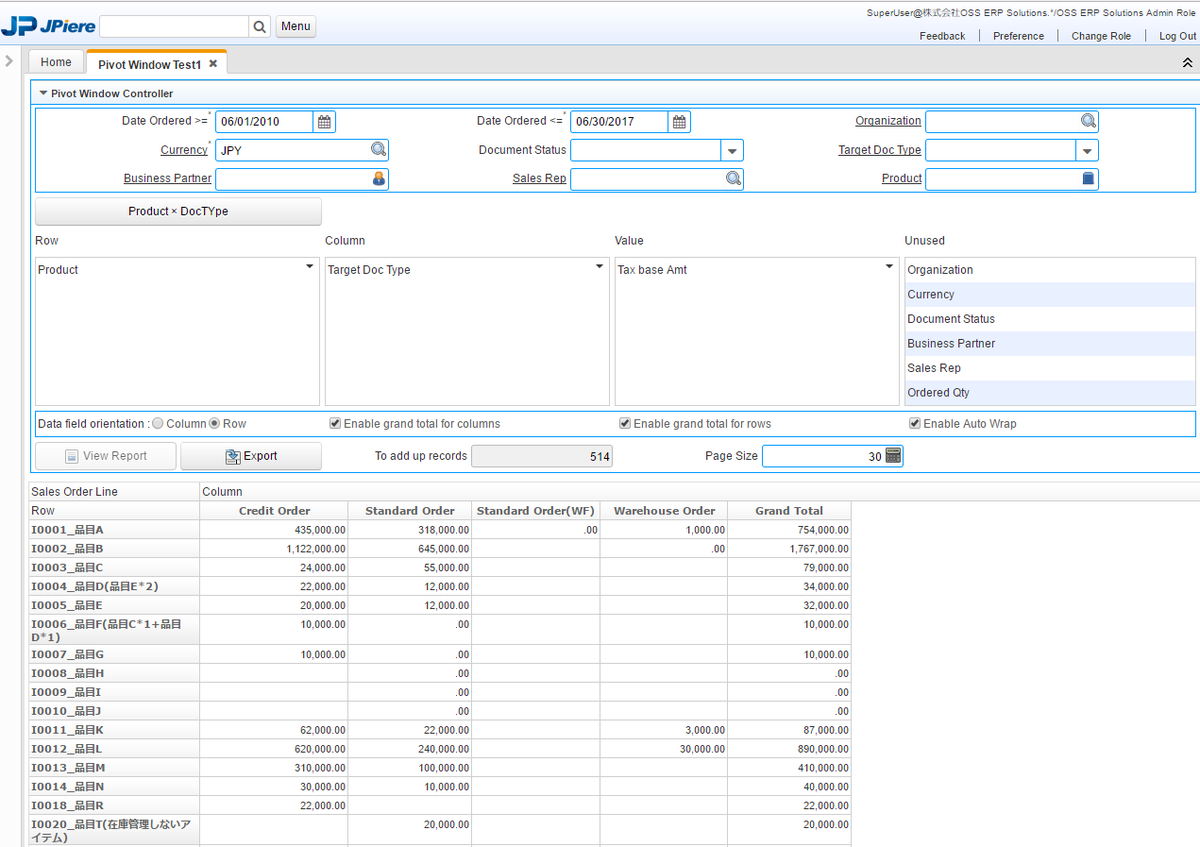Open the Menu button
This screenshot has width=1200, height=847.
click(295, 27)
